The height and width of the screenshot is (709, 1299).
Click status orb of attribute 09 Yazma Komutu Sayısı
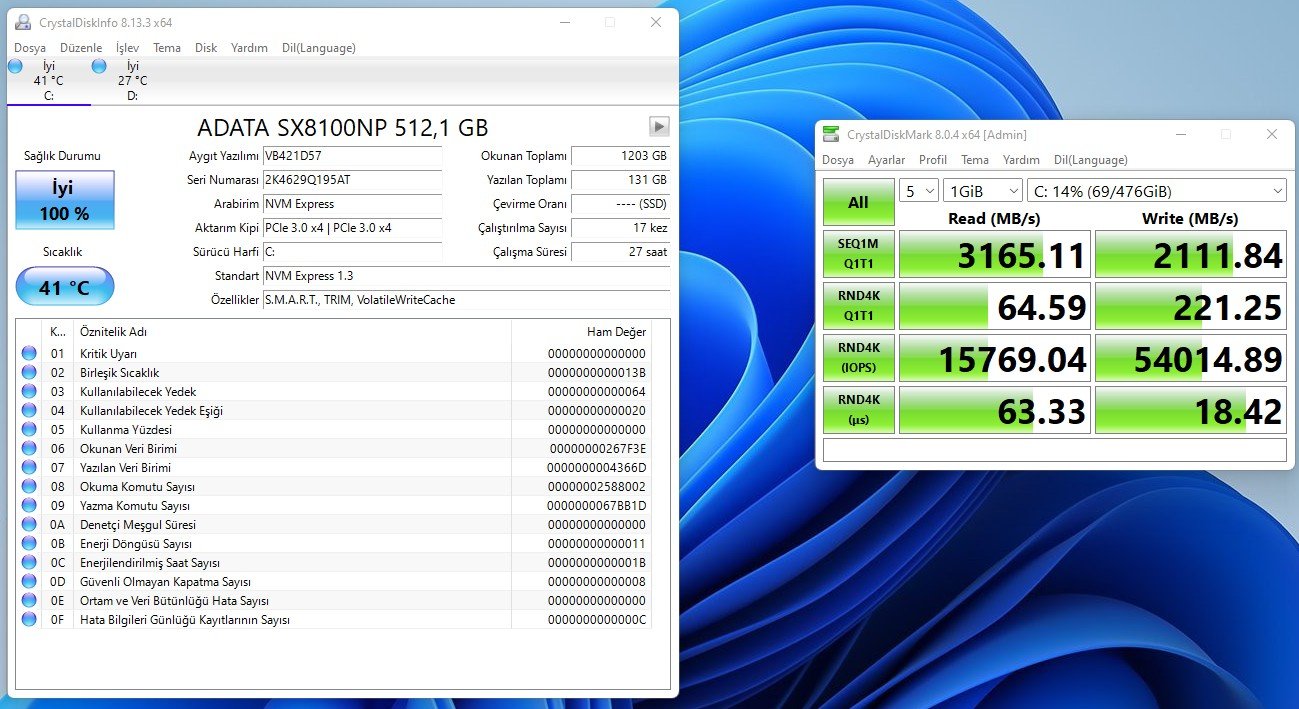29,505
